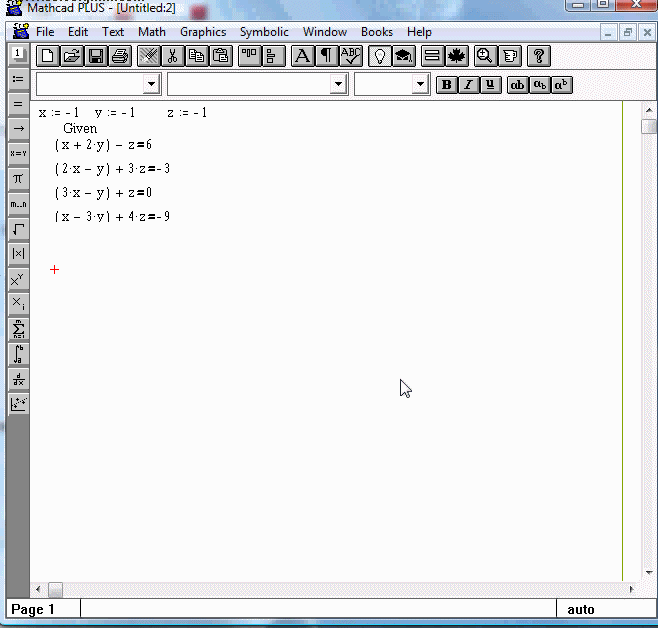Toggle bold text formatting
The image size is (658, 628).
click(x=447, y=85)
